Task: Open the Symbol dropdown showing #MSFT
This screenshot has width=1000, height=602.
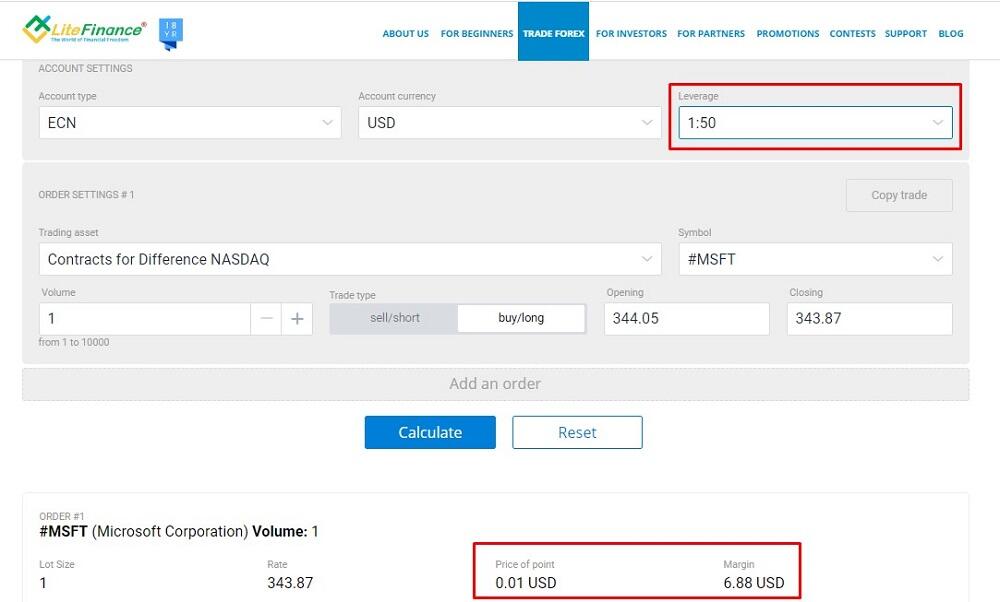Action: click(814, 259)
